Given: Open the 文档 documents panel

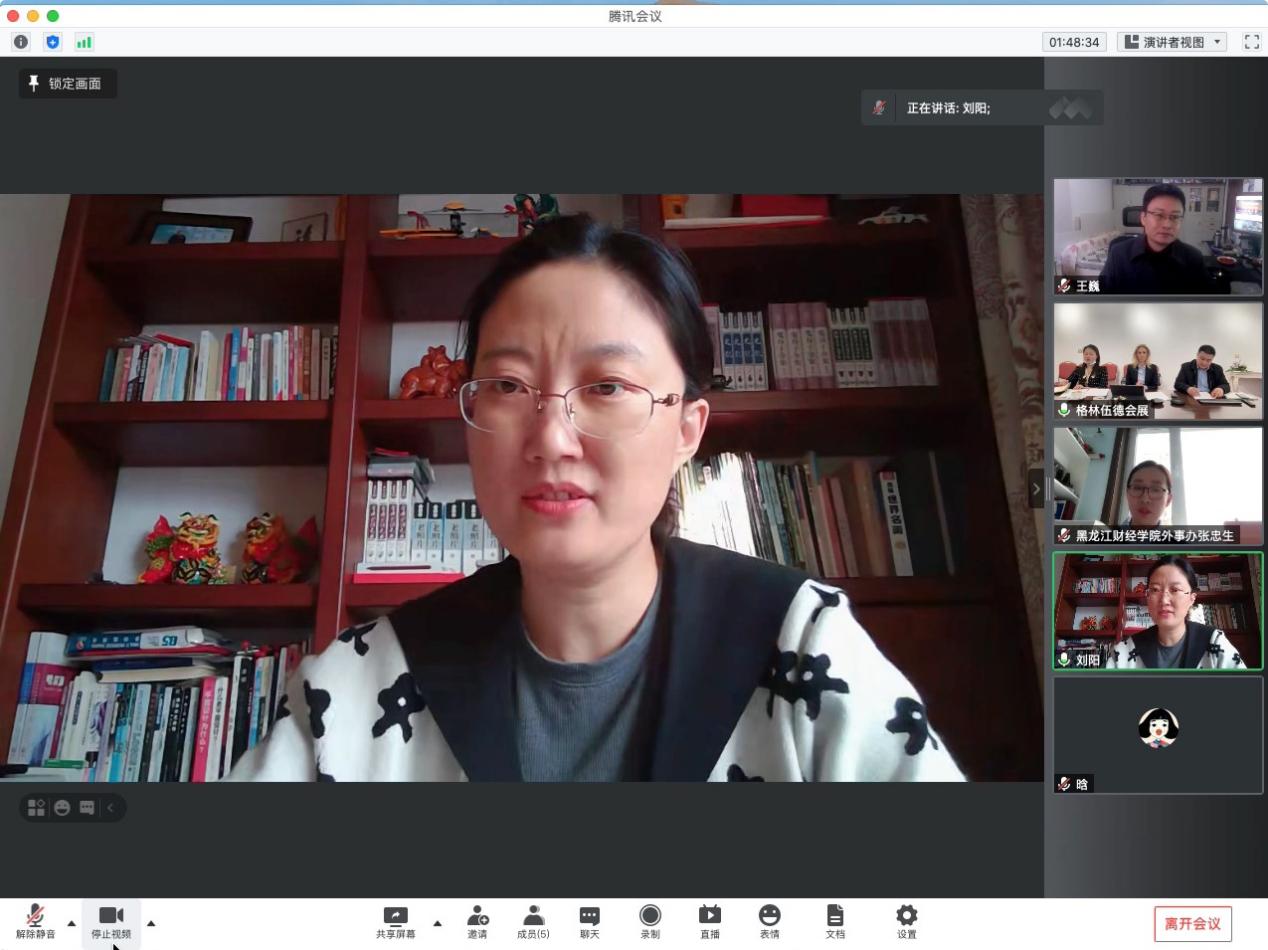Looking at the screenshot, I should pyautogui.click(x=835, y=922).
